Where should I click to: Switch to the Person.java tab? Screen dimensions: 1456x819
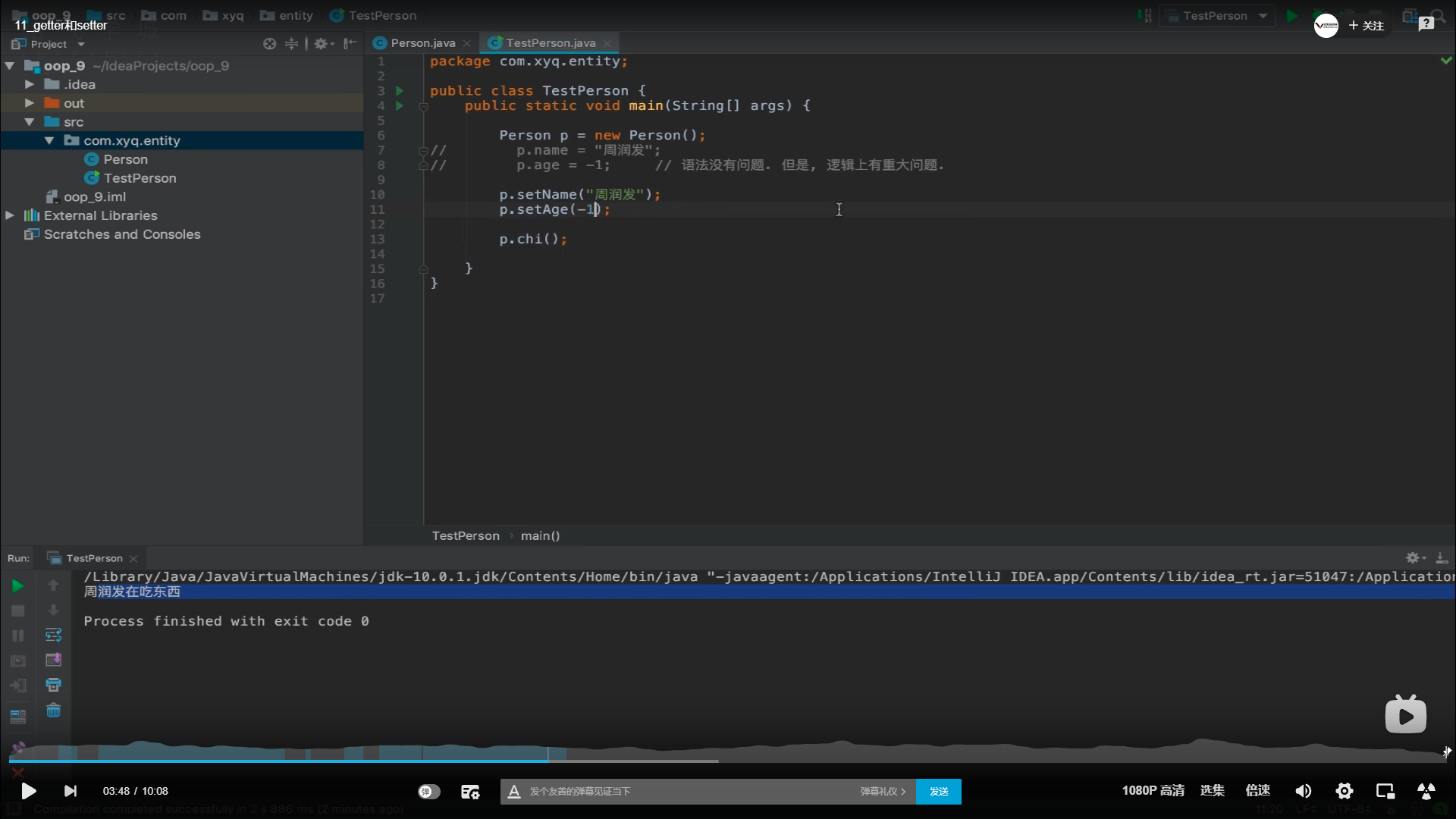coord(422,43)
